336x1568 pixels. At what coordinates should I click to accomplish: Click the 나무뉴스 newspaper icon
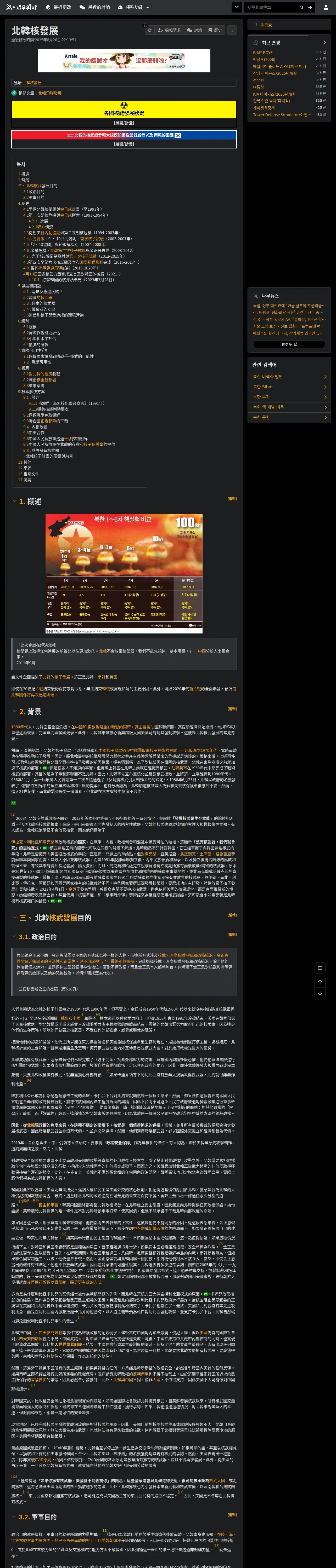pos(255,295)
